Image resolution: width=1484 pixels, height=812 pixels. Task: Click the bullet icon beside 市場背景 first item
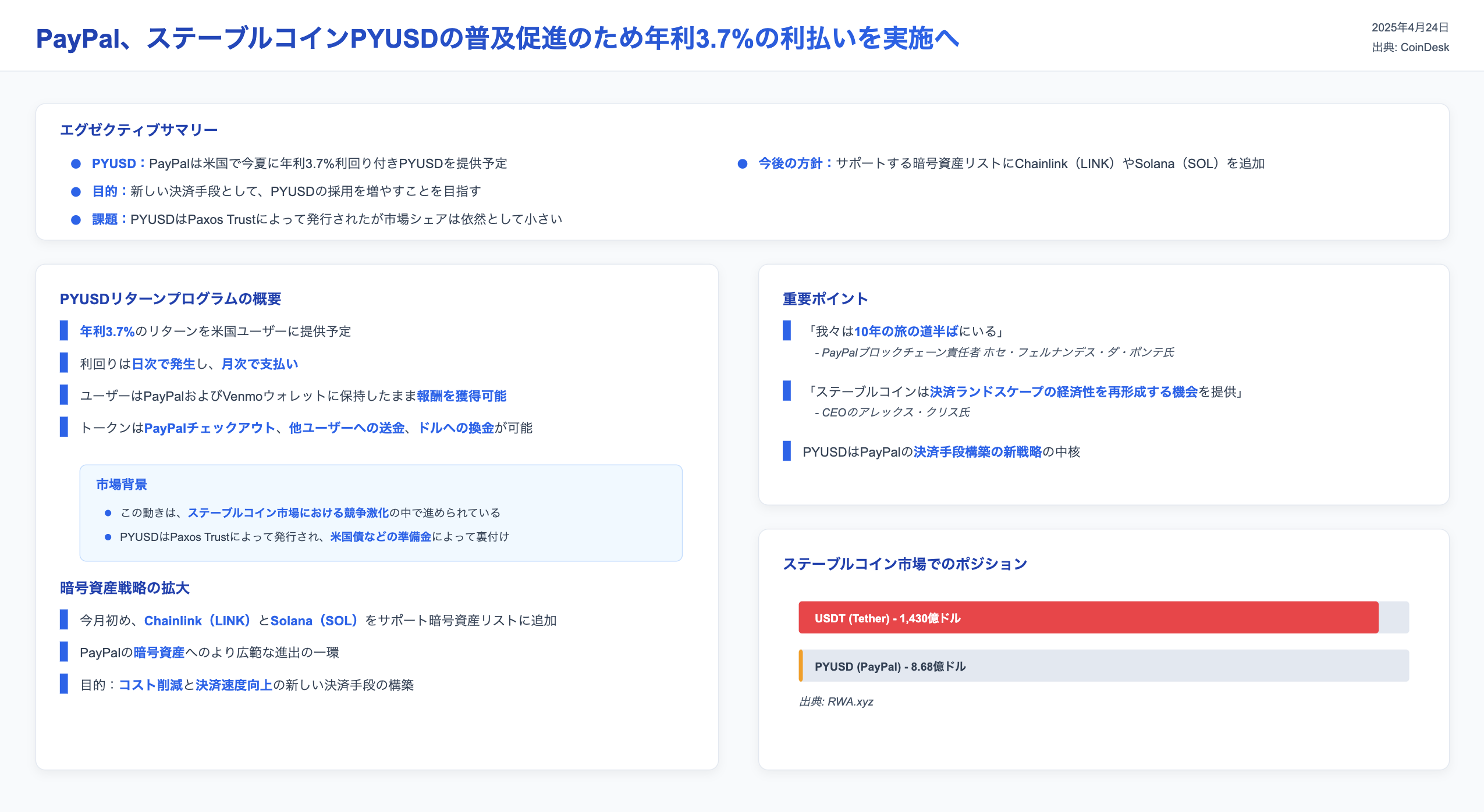(108, 513)
